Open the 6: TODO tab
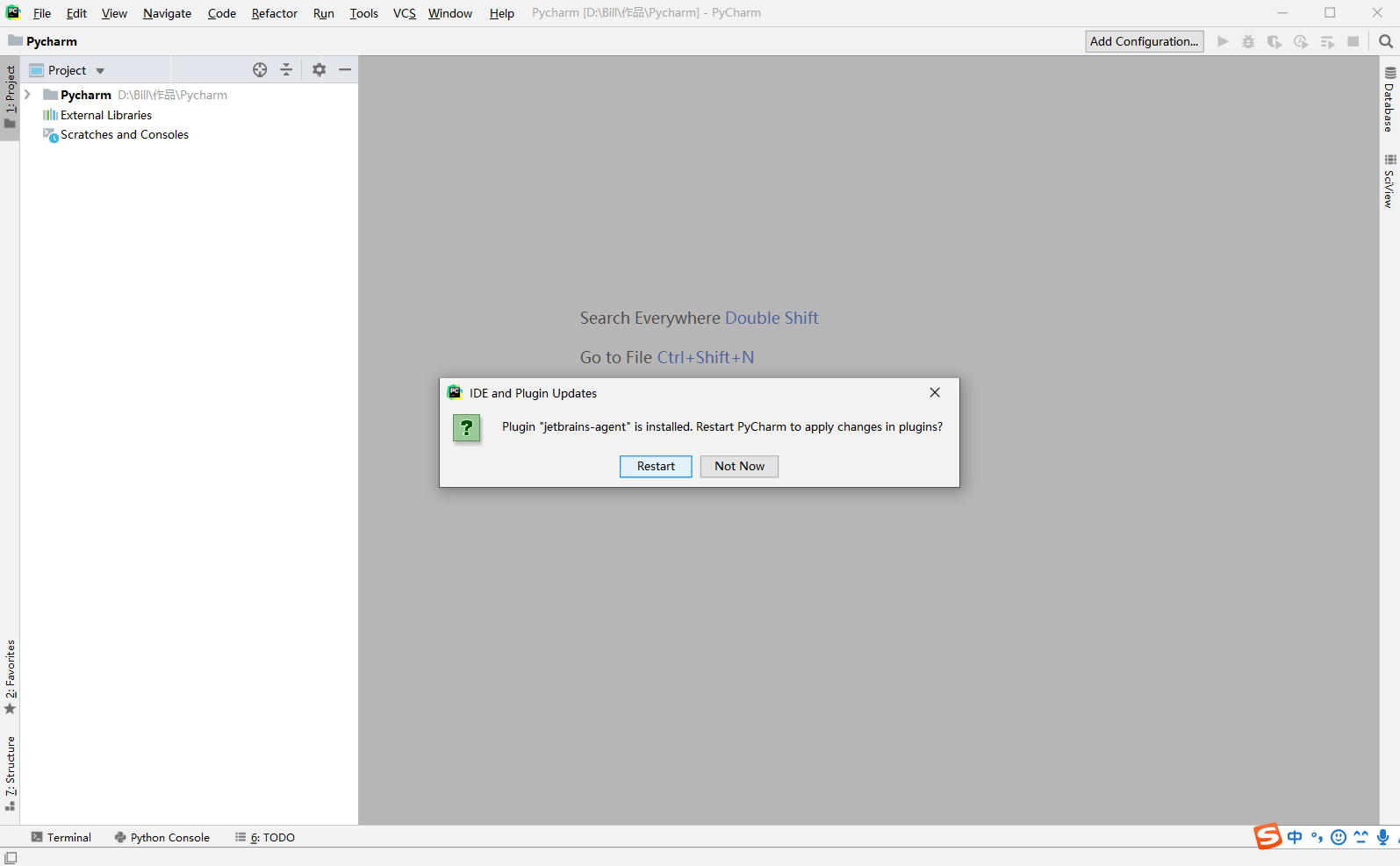The height and width of the screenshot is (866, 1400). tap(265, 837)
